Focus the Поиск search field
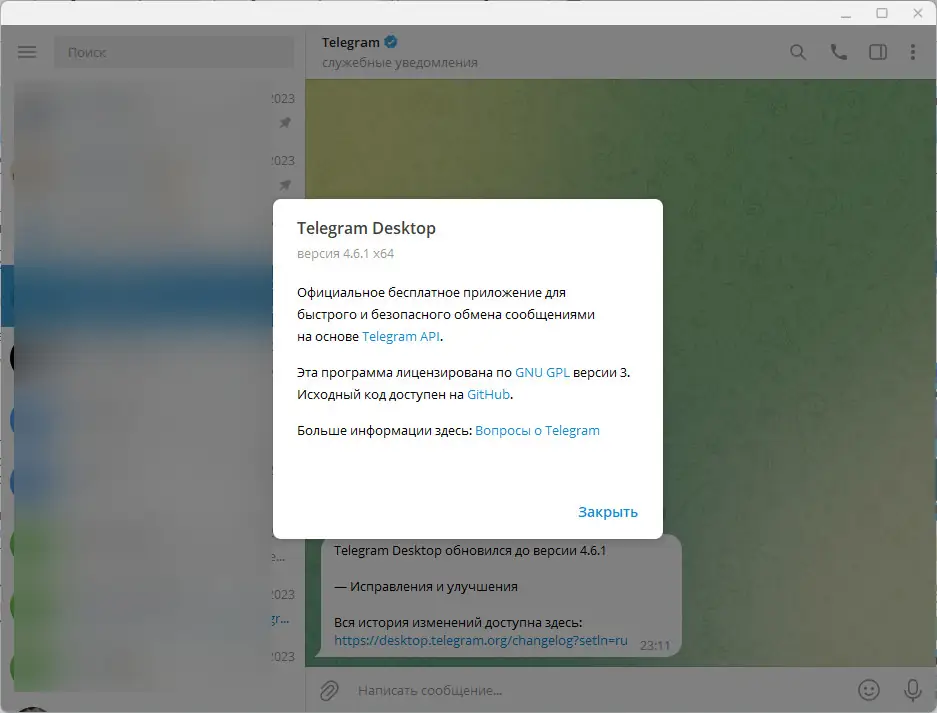The width and height of the screenshot is (937, 713). pos(174,53)
